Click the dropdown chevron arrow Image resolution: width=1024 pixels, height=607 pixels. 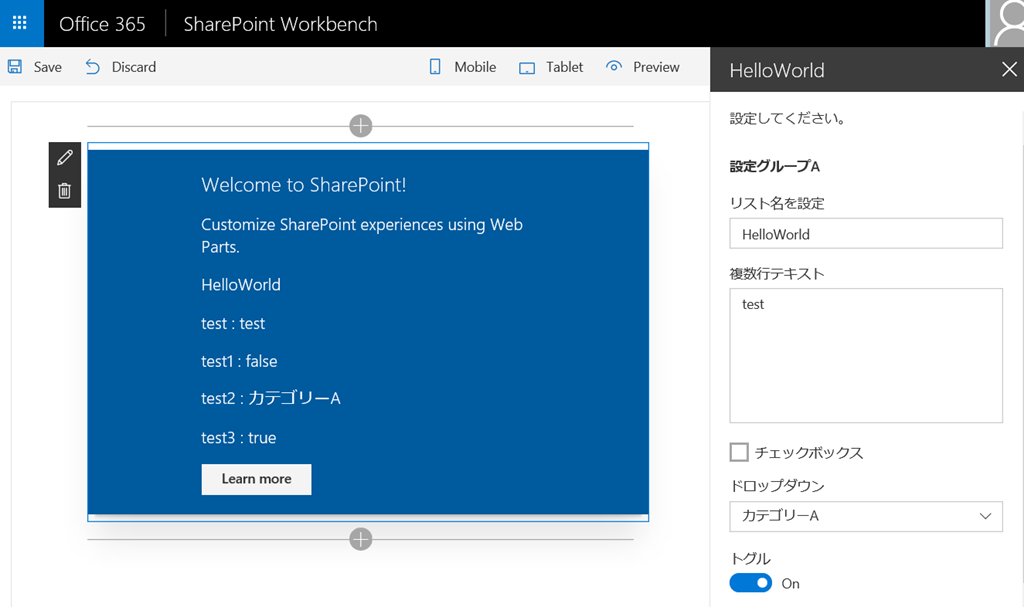pos(985,516)
